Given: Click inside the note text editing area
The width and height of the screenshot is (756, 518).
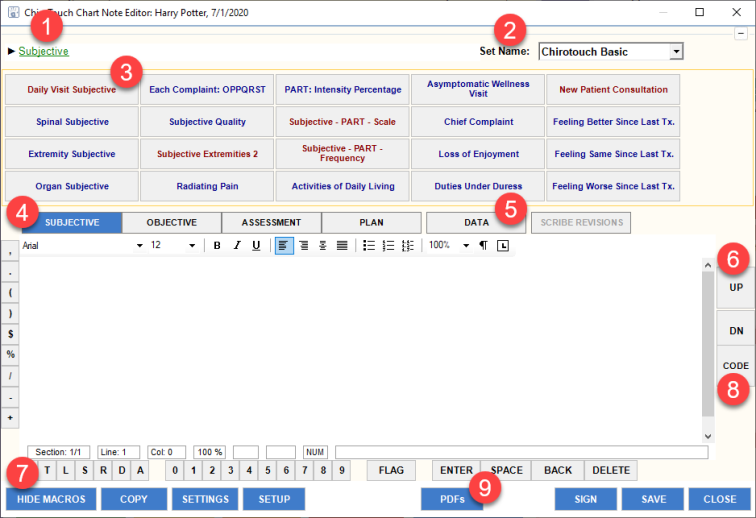Looking at the screenshot, I should coord(361,350).
